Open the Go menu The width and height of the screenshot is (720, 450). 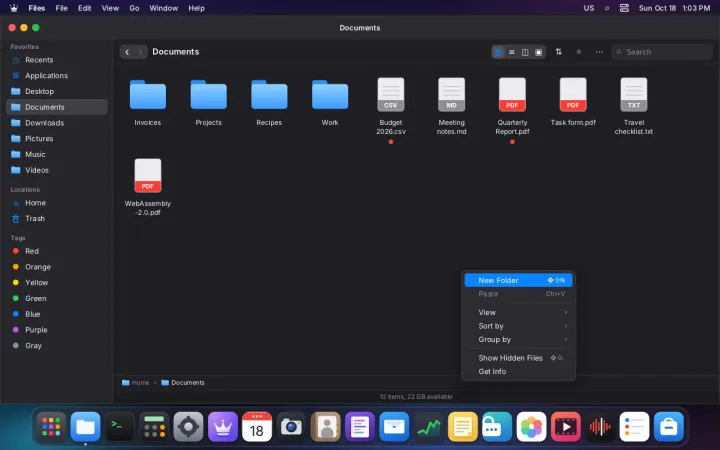point(134,8)
